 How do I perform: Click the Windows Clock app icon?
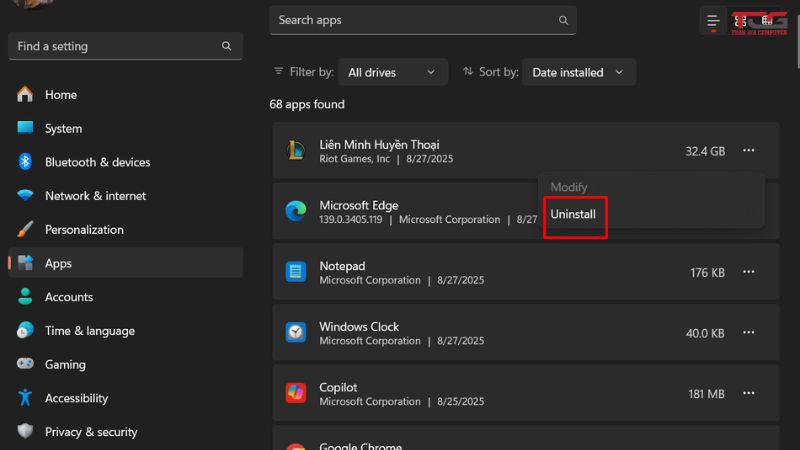[x=295, y=332]
